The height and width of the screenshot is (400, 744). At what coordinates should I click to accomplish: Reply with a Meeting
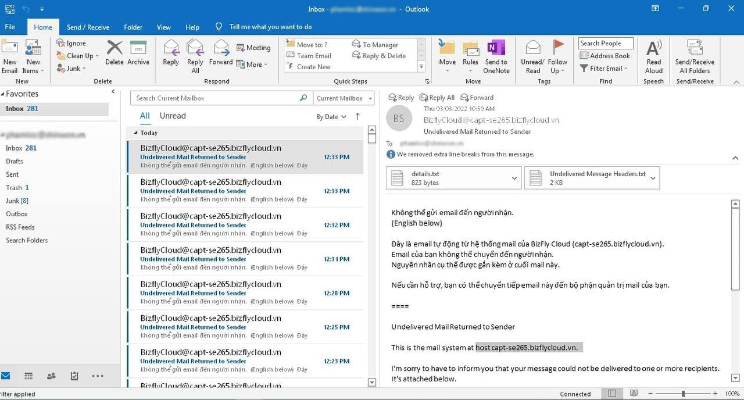[253, 47]
